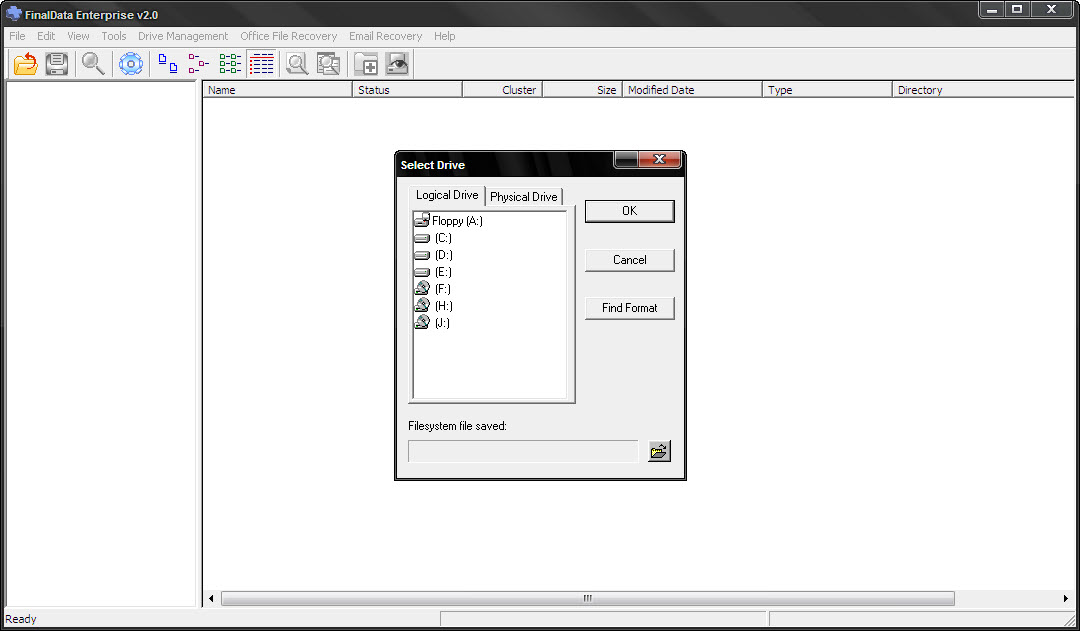Click the double-document search toolbar icon
Viewport: 1080px width, 631px height.
coord(329,64)
